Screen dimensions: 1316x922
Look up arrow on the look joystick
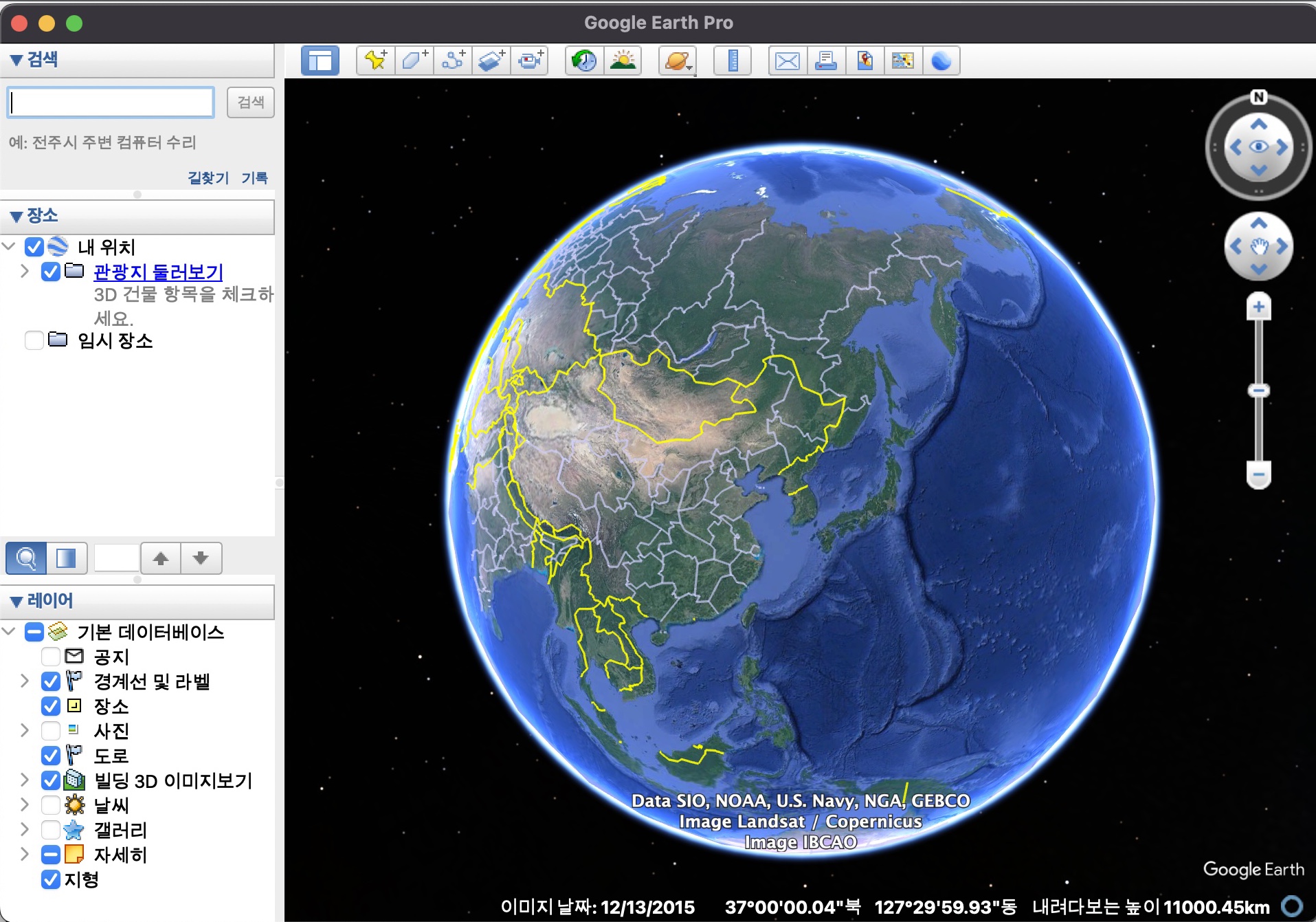tap(1258, 124)
